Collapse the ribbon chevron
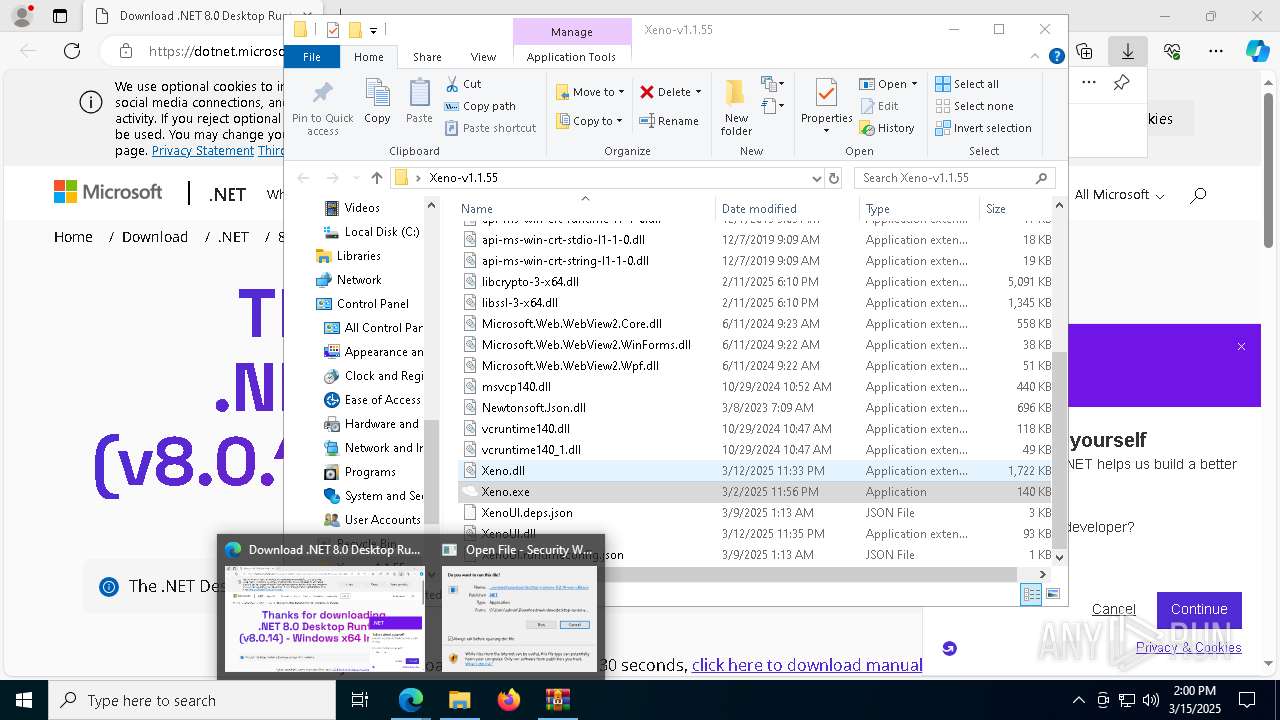 [1037, 57]
